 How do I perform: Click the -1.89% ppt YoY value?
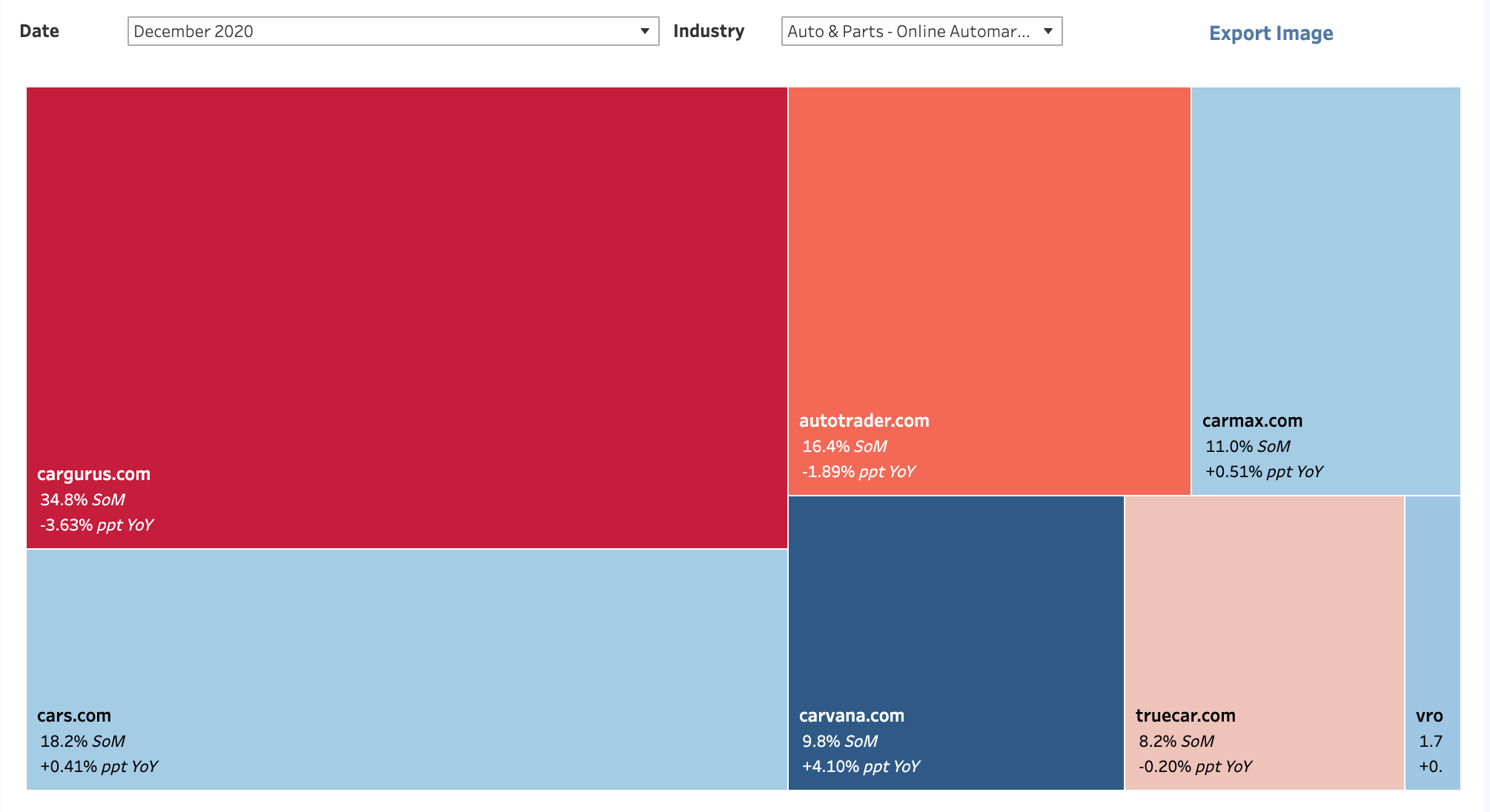[x=858, y=472]
